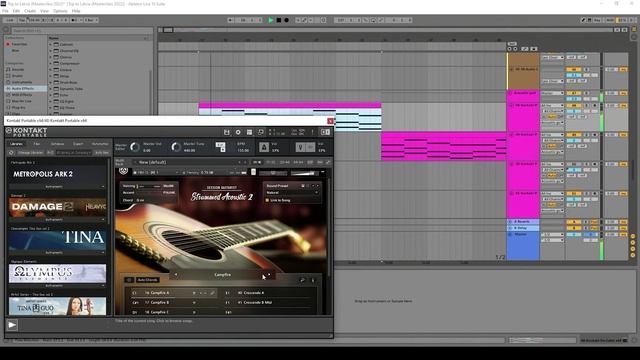Click the settings icon left of Auto Chords
This screenshot has width=640, height=360.
tap(129, 280)
